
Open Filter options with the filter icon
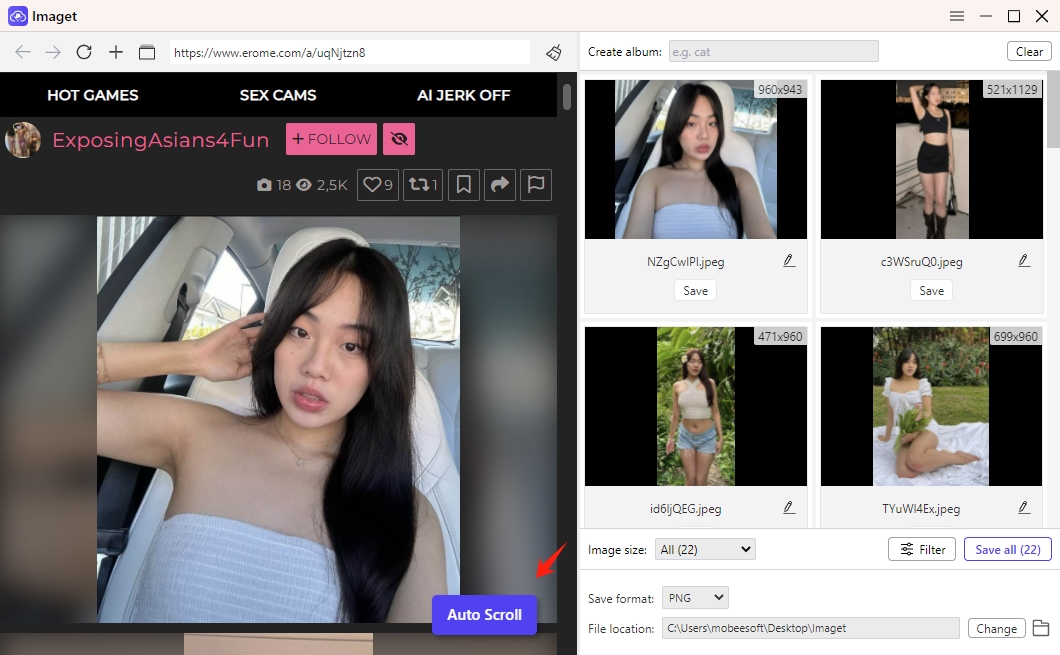[921, 549]
